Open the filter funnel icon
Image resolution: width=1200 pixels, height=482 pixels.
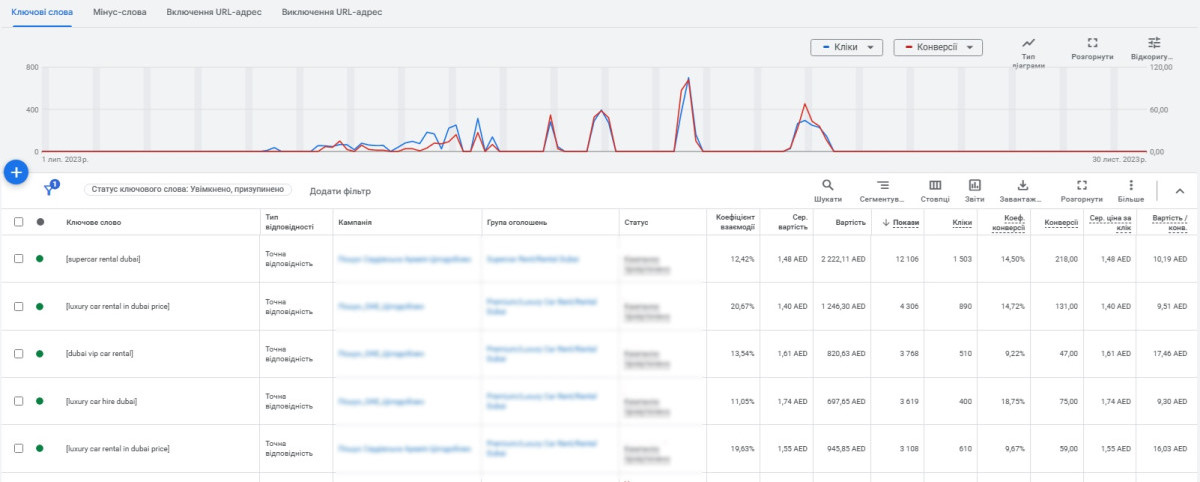click(x=49, y=190)
